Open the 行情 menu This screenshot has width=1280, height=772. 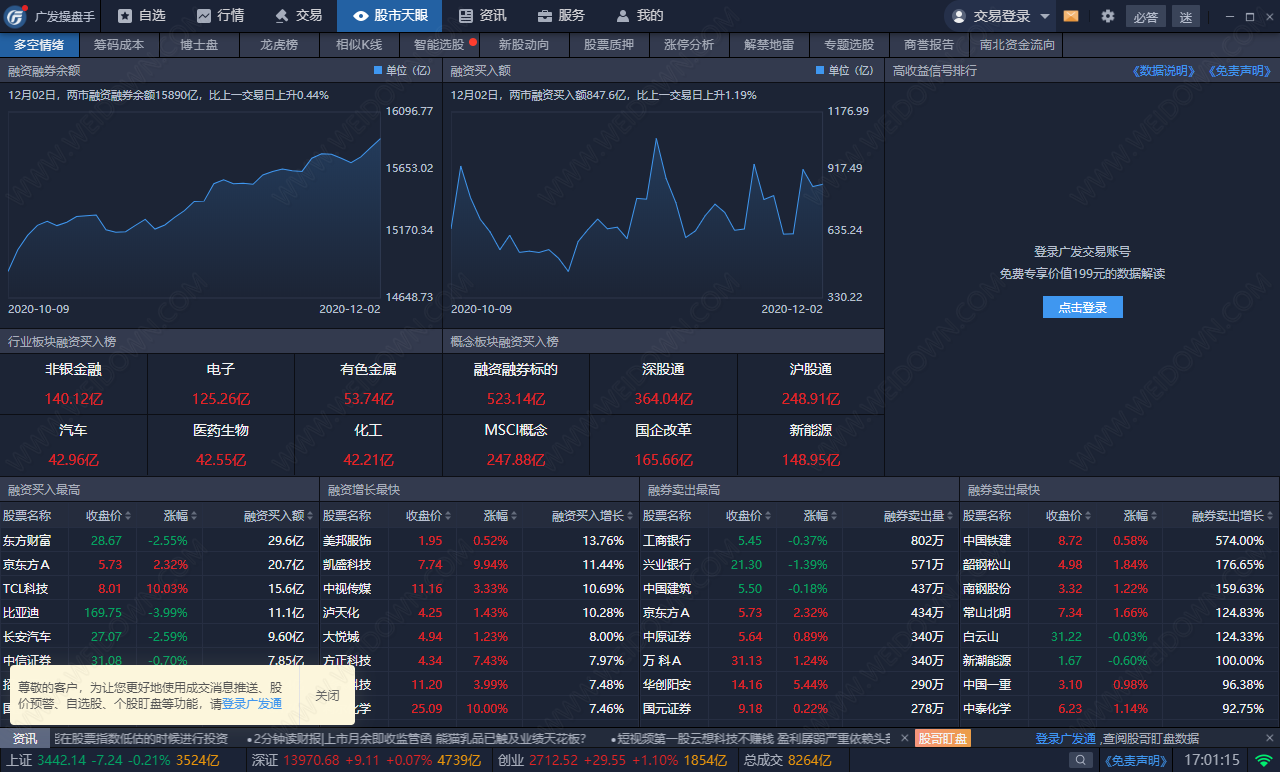click(x=220, y=16)
